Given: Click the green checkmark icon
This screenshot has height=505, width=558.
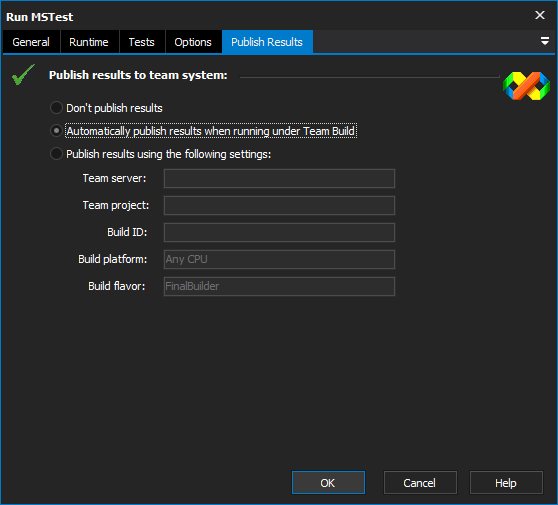Looking at the screenshot, I should click(x=23, y=74).
